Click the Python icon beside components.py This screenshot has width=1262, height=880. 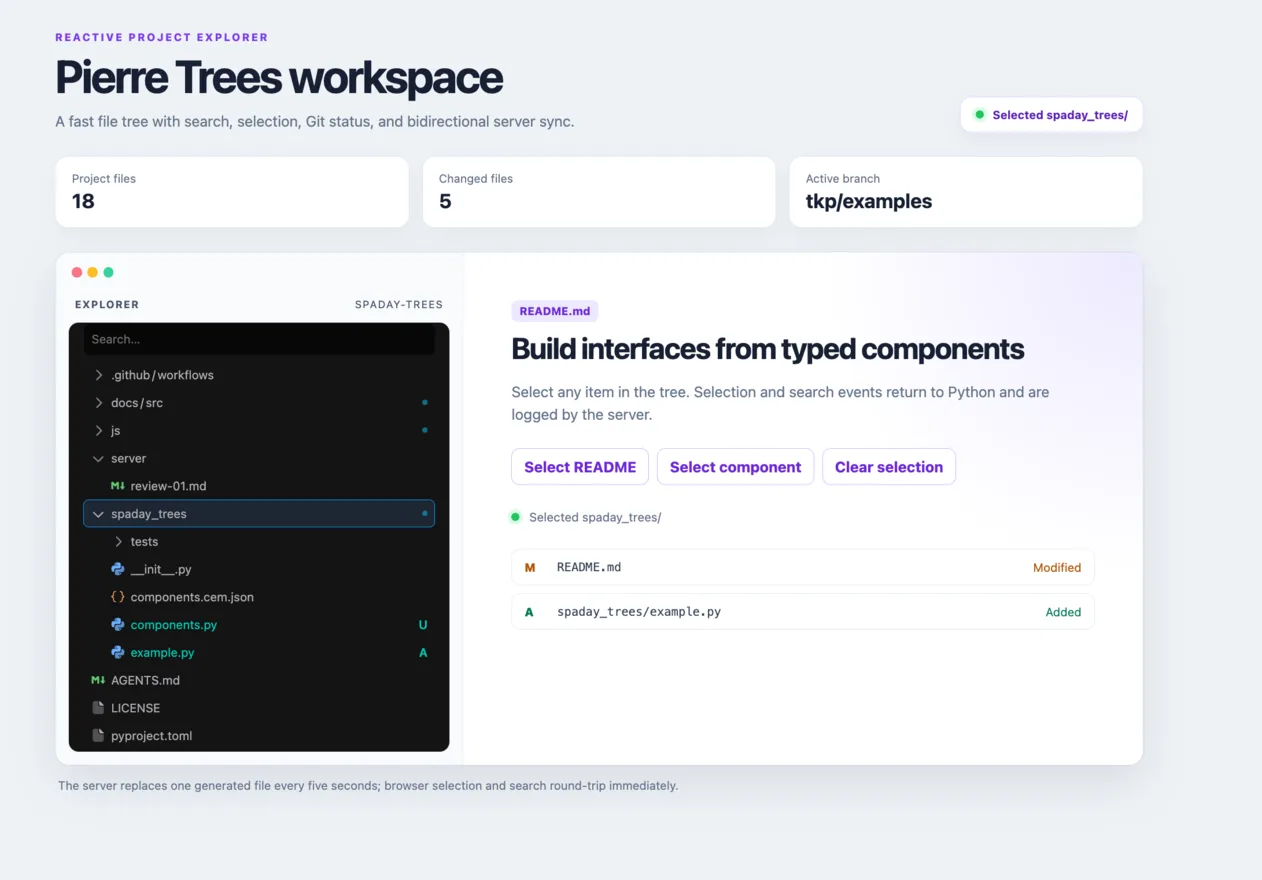[117, 625]
